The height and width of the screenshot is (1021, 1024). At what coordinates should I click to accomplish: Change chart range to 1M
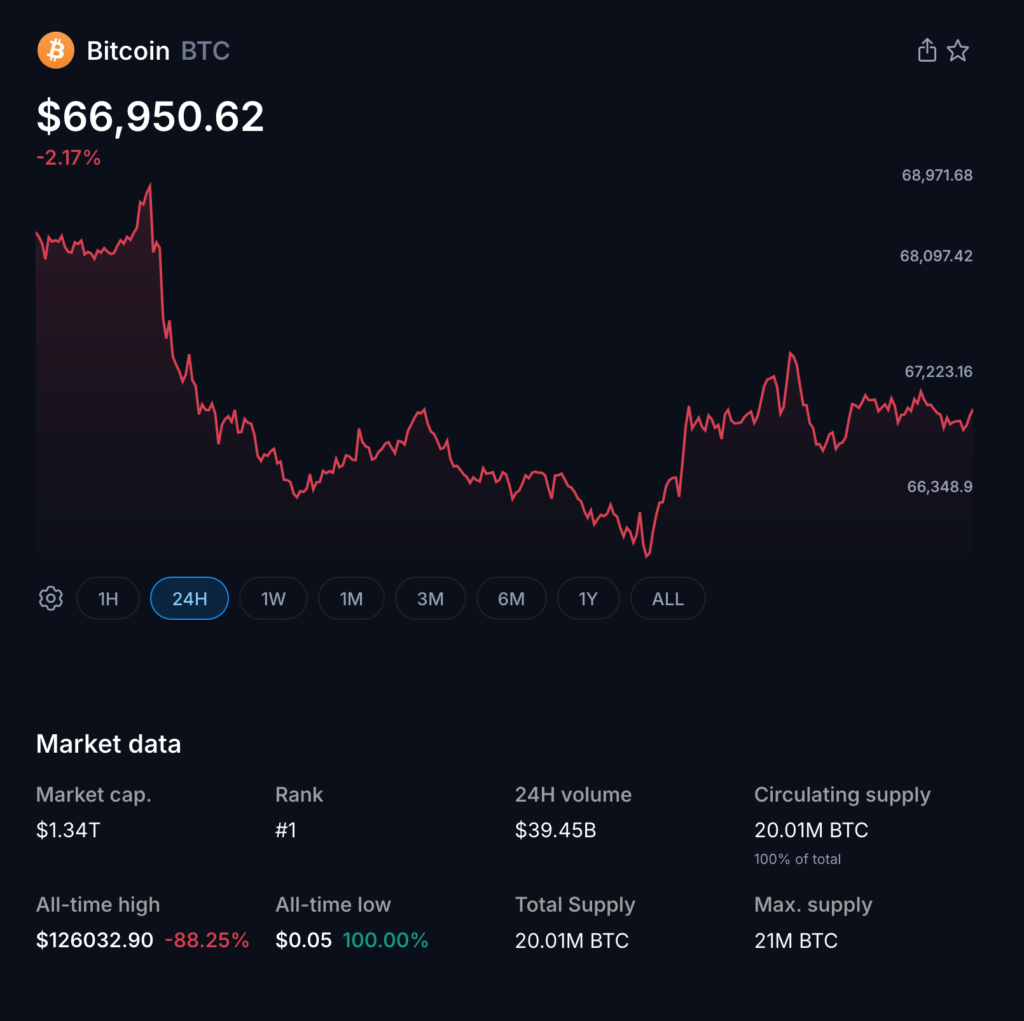click(351, 599)
